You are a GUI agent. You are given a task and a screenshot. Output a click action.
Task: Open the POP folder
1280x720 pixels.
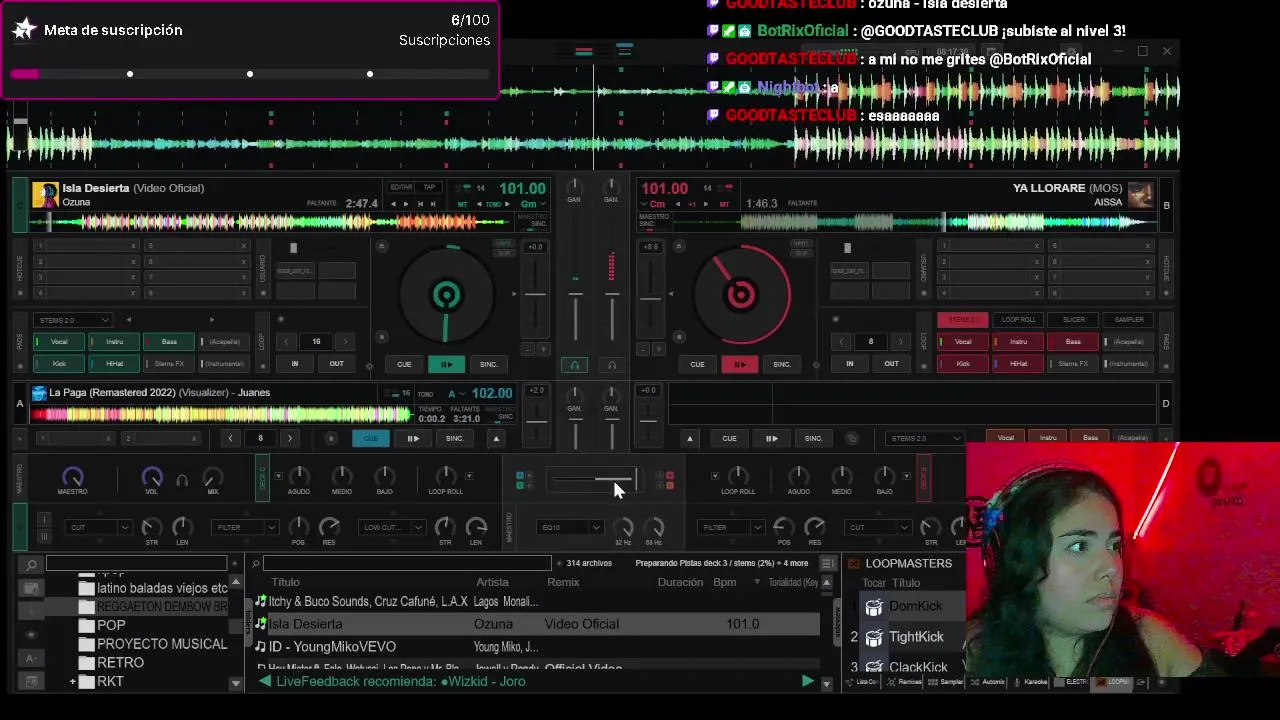tap(111, 625)
